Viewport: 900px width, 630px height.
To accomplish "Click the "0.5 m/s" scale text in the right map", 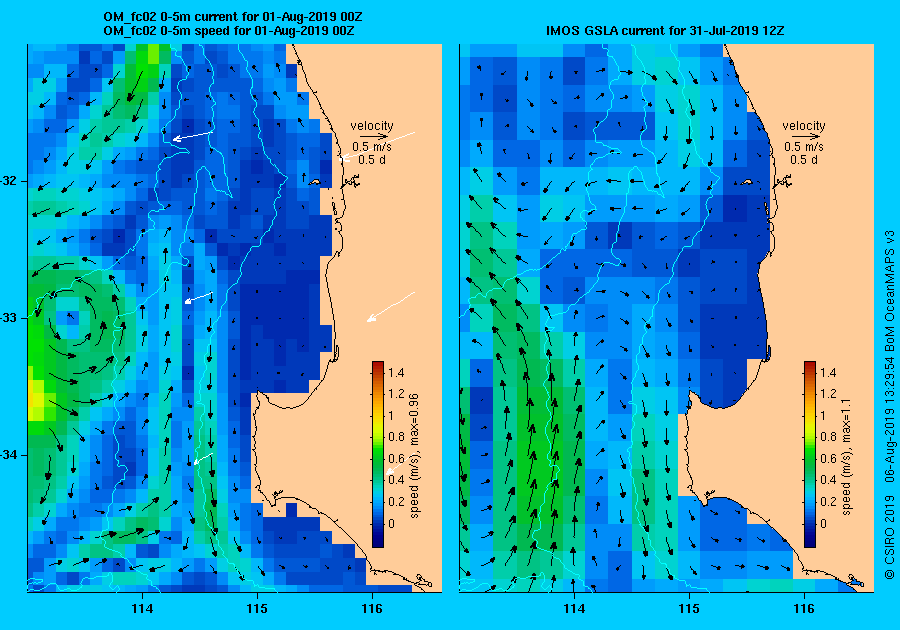I will [x=804, y=147].
